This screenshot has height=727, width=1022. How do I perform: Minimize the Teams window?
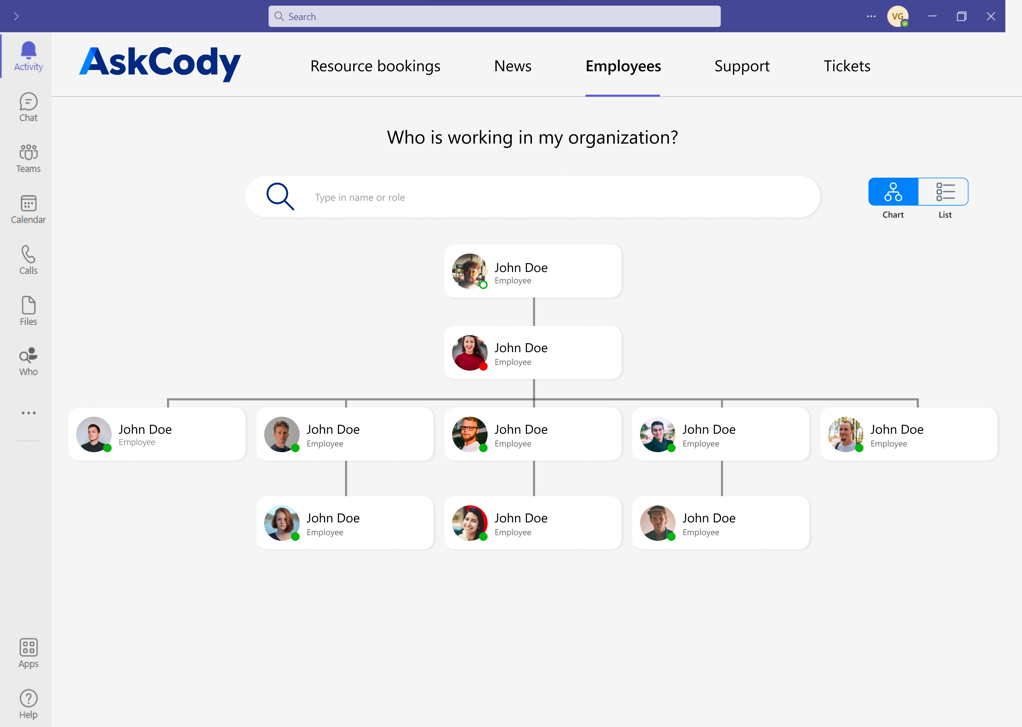click(x=933, y=16)
